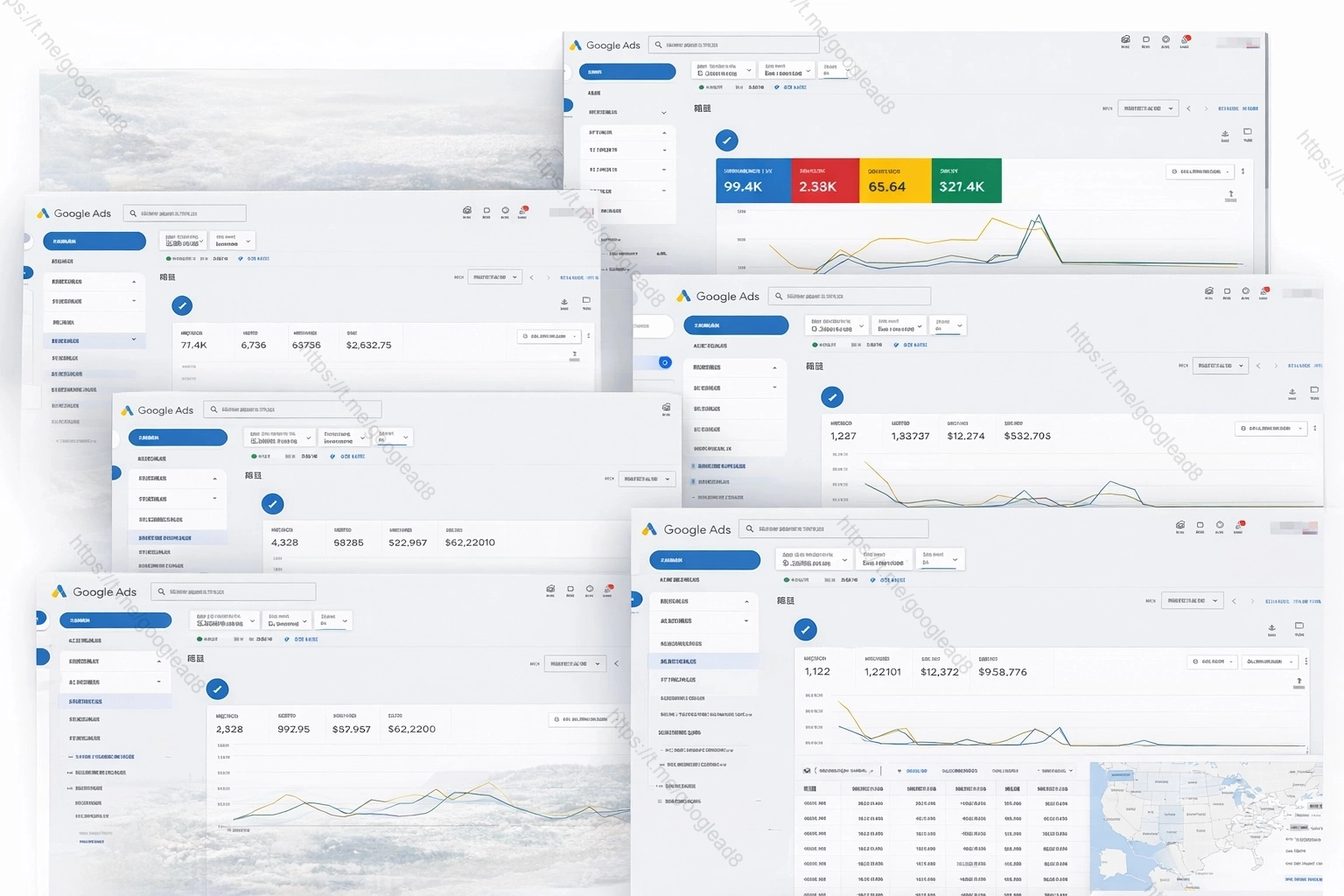Open the date range dropdown in 71,4K window
The width and height of the screenshot is (1344, 896).
[x=495, y=277]
